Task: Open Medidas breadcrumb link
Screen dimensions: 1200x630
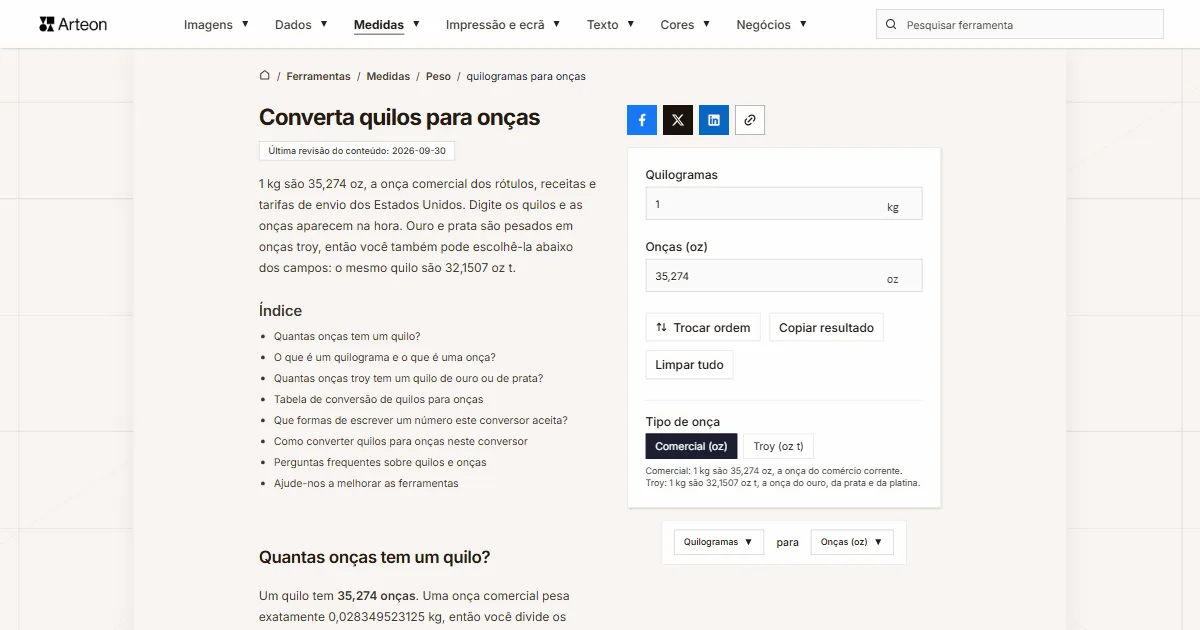Action: point(388,76)
